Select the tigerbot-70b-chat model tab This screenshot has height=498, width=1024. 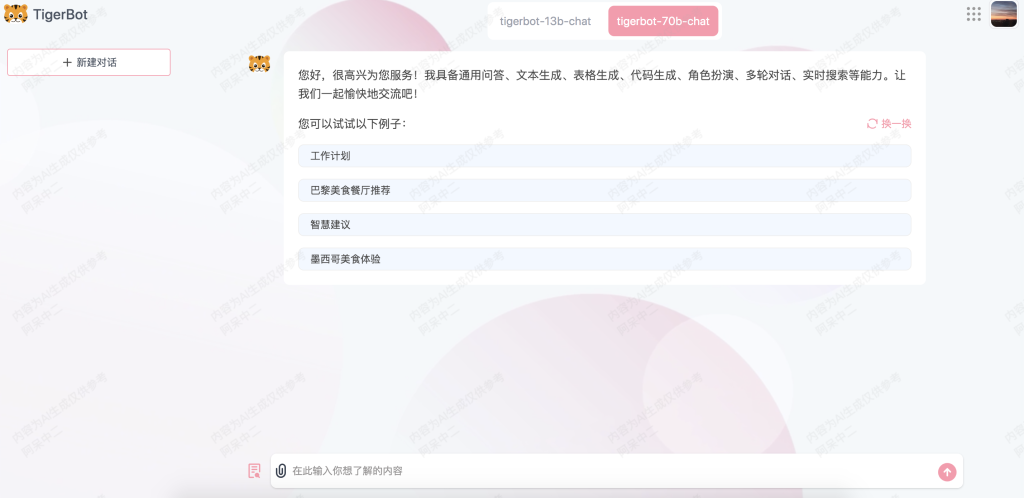[x=663, y=21]
